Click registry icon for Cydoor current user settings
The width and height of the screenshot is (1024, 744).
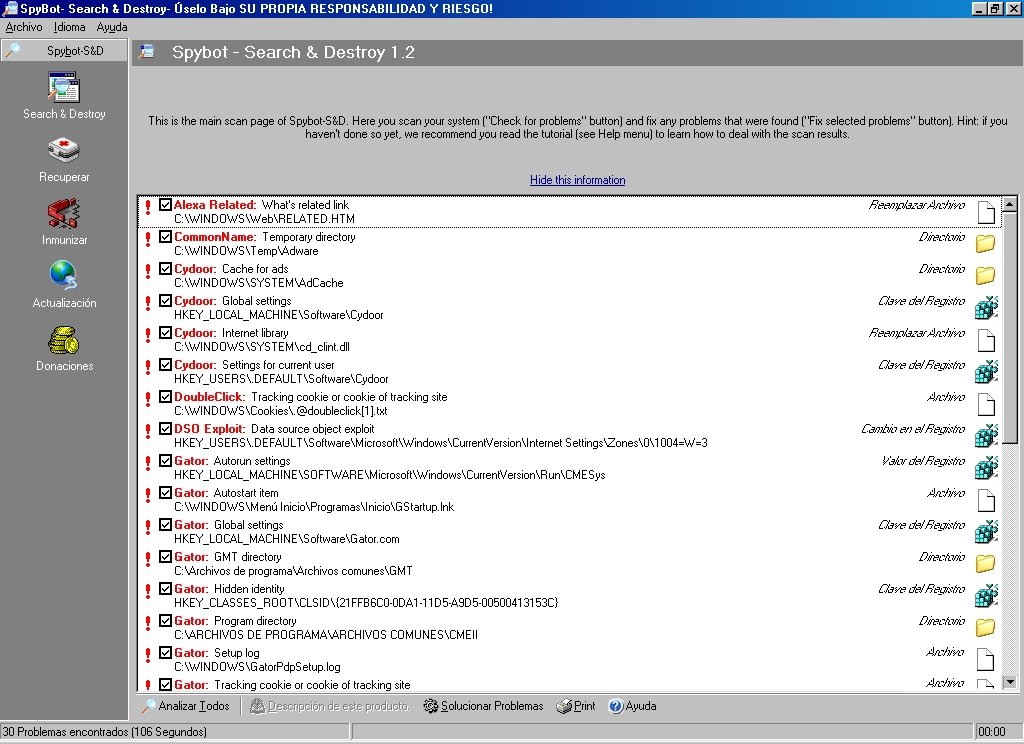(986, 372)
